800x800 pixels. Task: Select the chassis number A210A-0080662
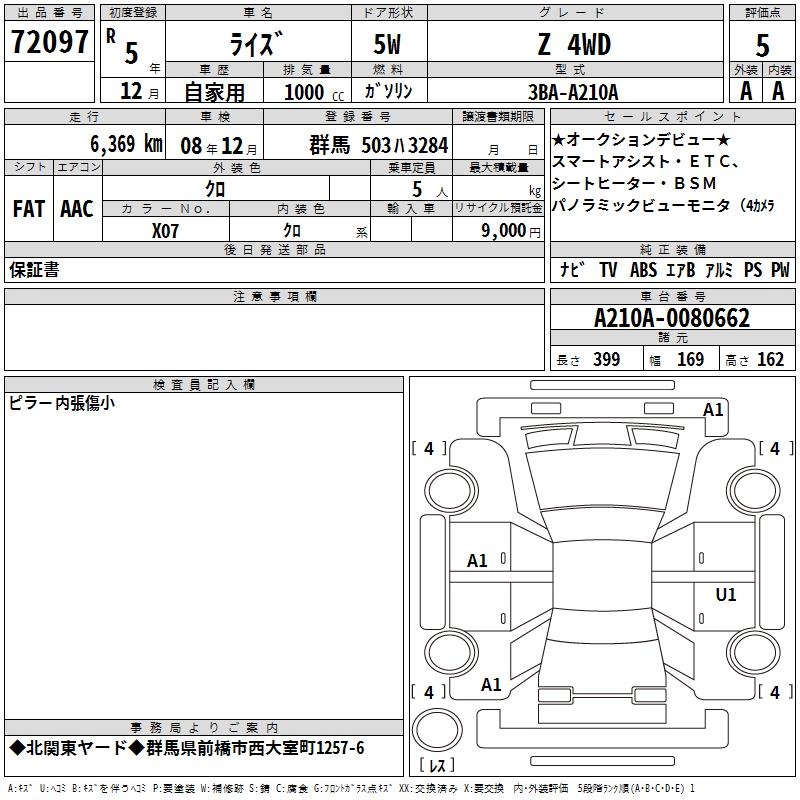(672, 318)
